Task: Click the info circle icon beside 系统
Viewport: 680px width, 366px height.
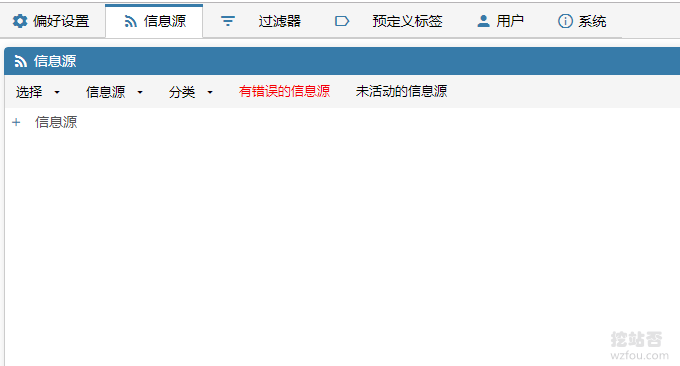Action: point(565,21)
